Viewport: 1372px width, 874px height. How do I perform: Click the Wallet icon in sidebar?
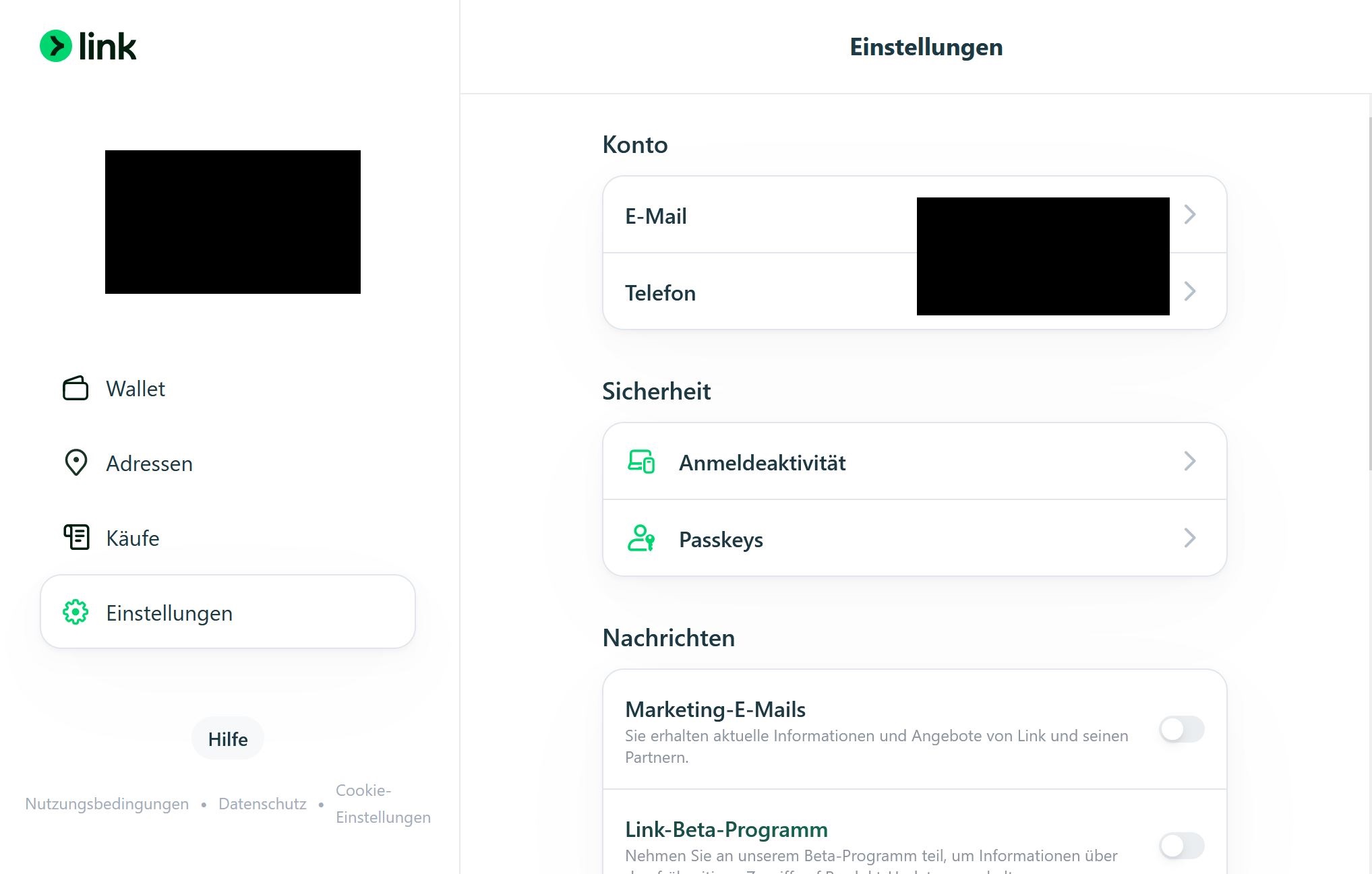tap(76, 388)
